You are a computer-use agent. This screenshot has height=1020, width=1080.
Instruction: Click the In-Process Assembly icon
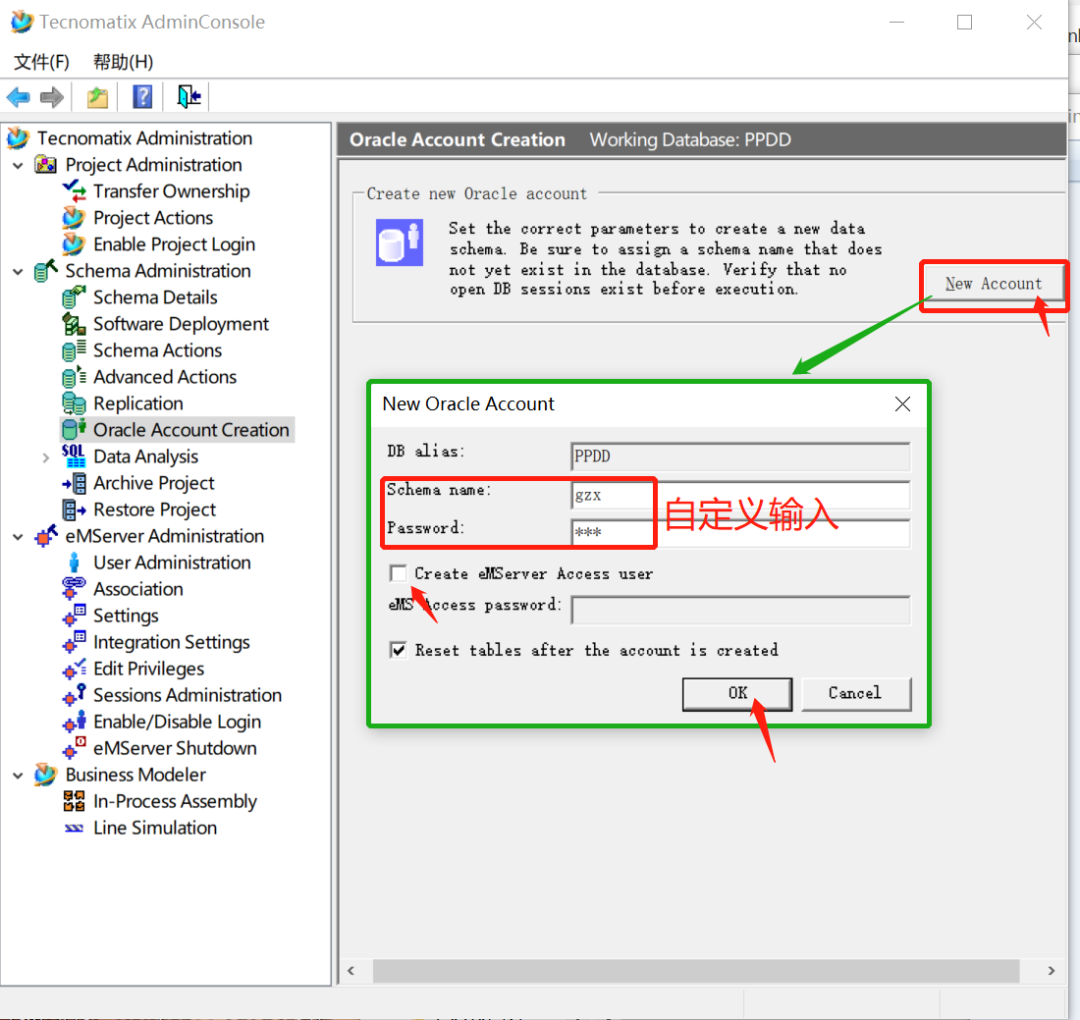[74, 801]
